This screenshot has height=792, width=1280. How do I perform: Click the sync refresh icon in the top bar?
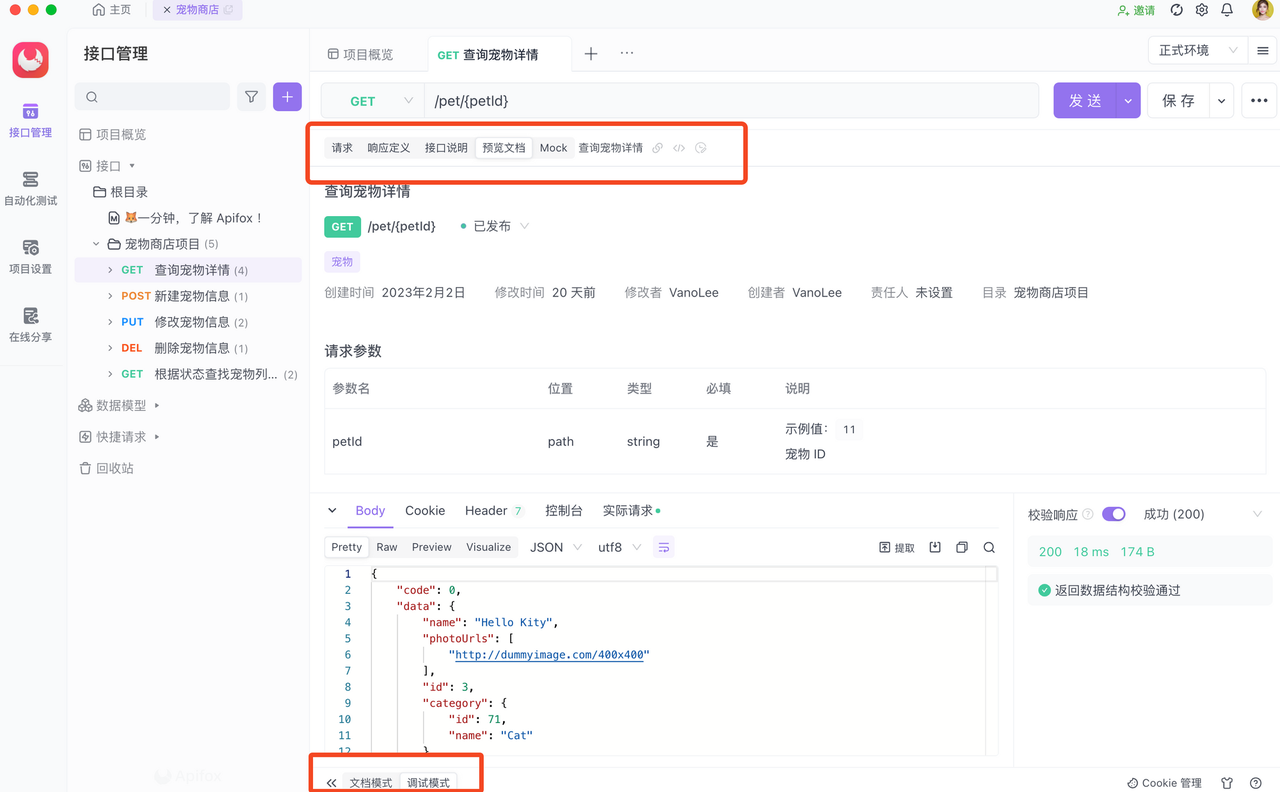pos(1176,10)
